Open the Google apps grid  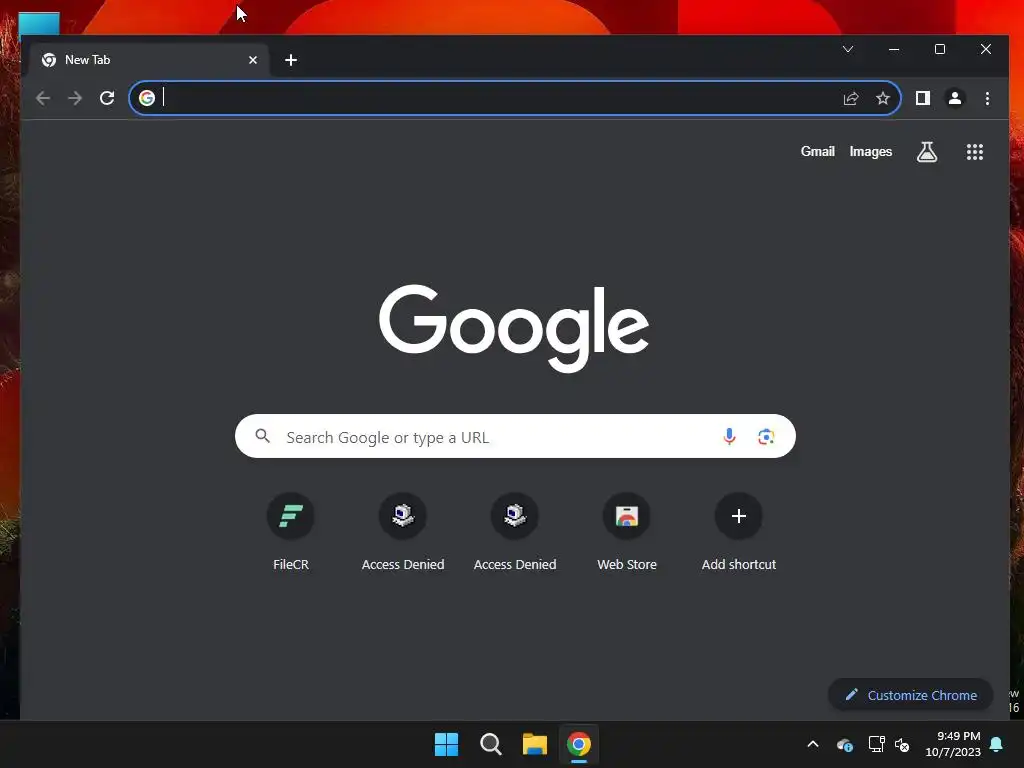point(974,152)
